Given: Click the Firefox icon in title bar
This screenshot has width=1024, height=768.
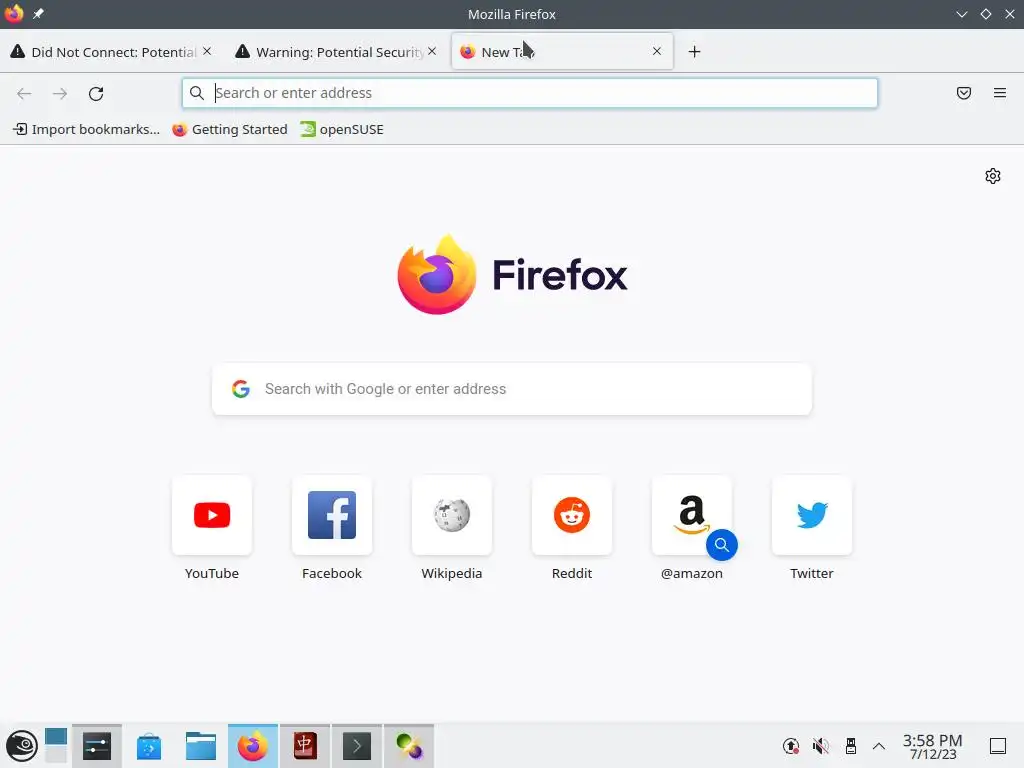Looking at the screenshot, I should [x=14, y=14].
